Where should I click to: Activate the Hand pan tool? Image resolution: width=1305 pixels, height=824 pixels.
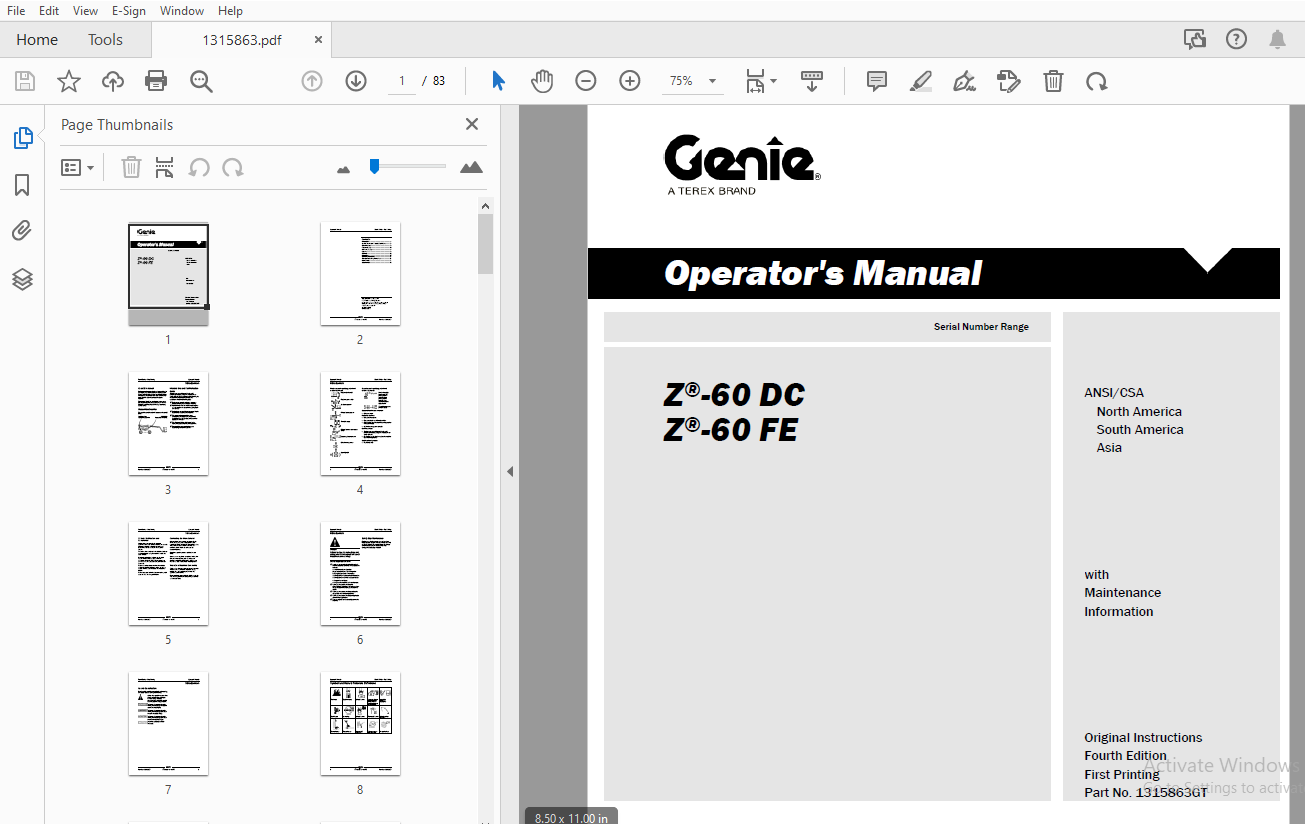tap(542, 81)
